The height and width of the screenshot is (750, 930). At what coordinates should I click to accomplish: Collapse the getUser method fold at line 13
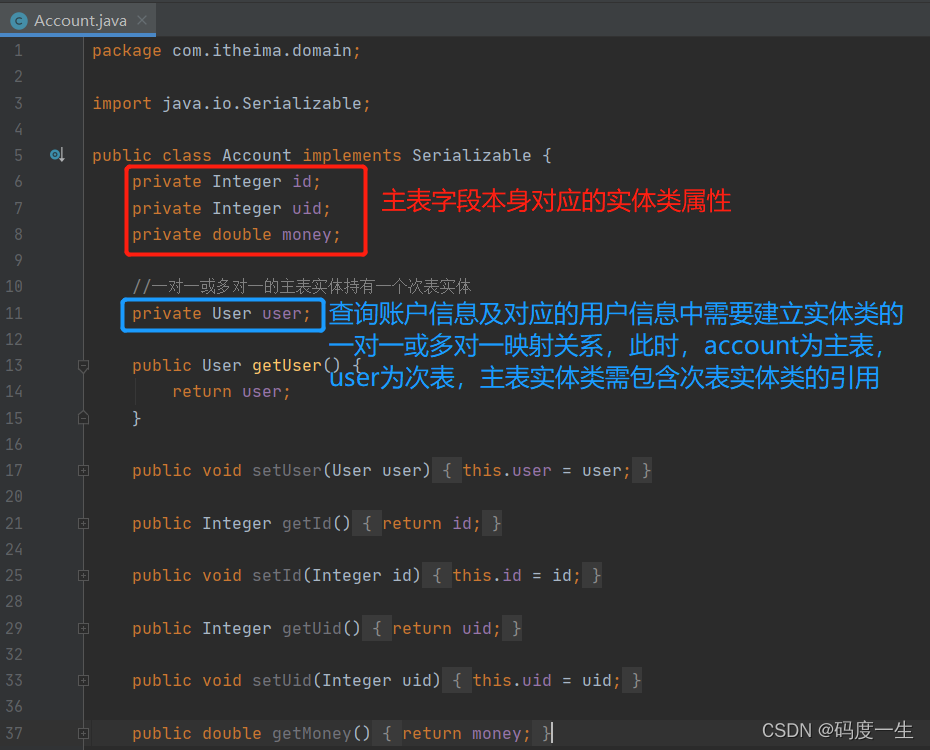tap(84, 366)
